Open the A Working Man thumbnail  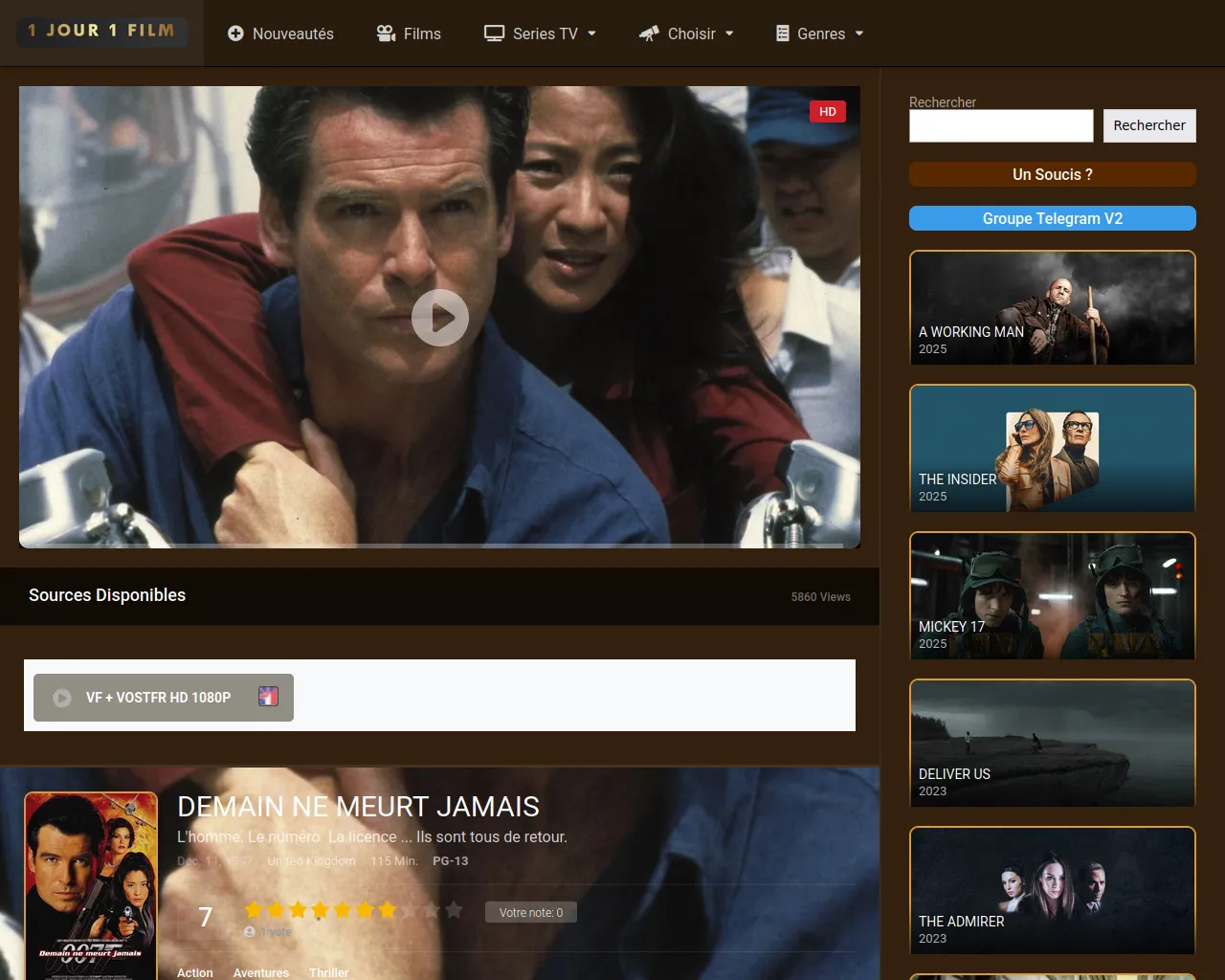coord(1053,307)
